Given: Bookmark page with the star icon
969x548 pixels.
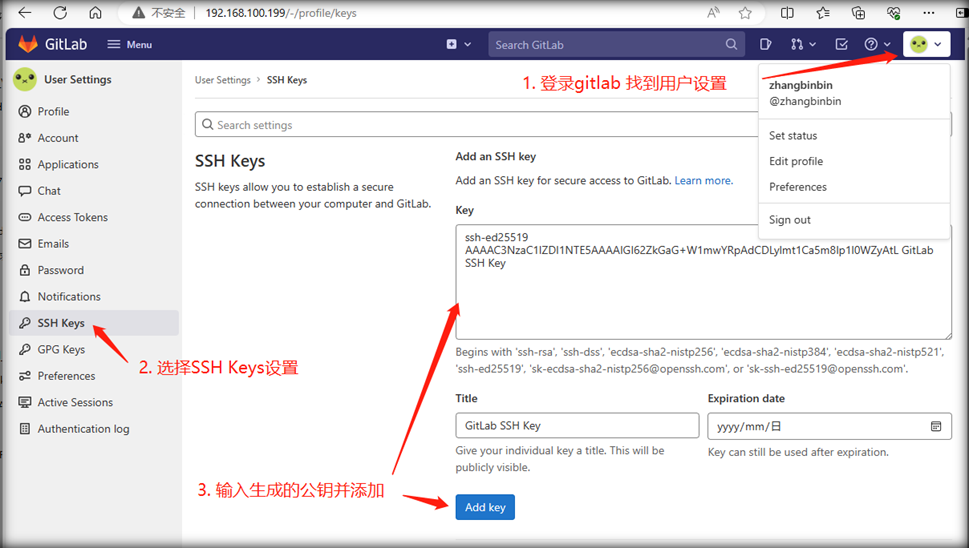Looking at the screenshot, I should click(745, 13).
